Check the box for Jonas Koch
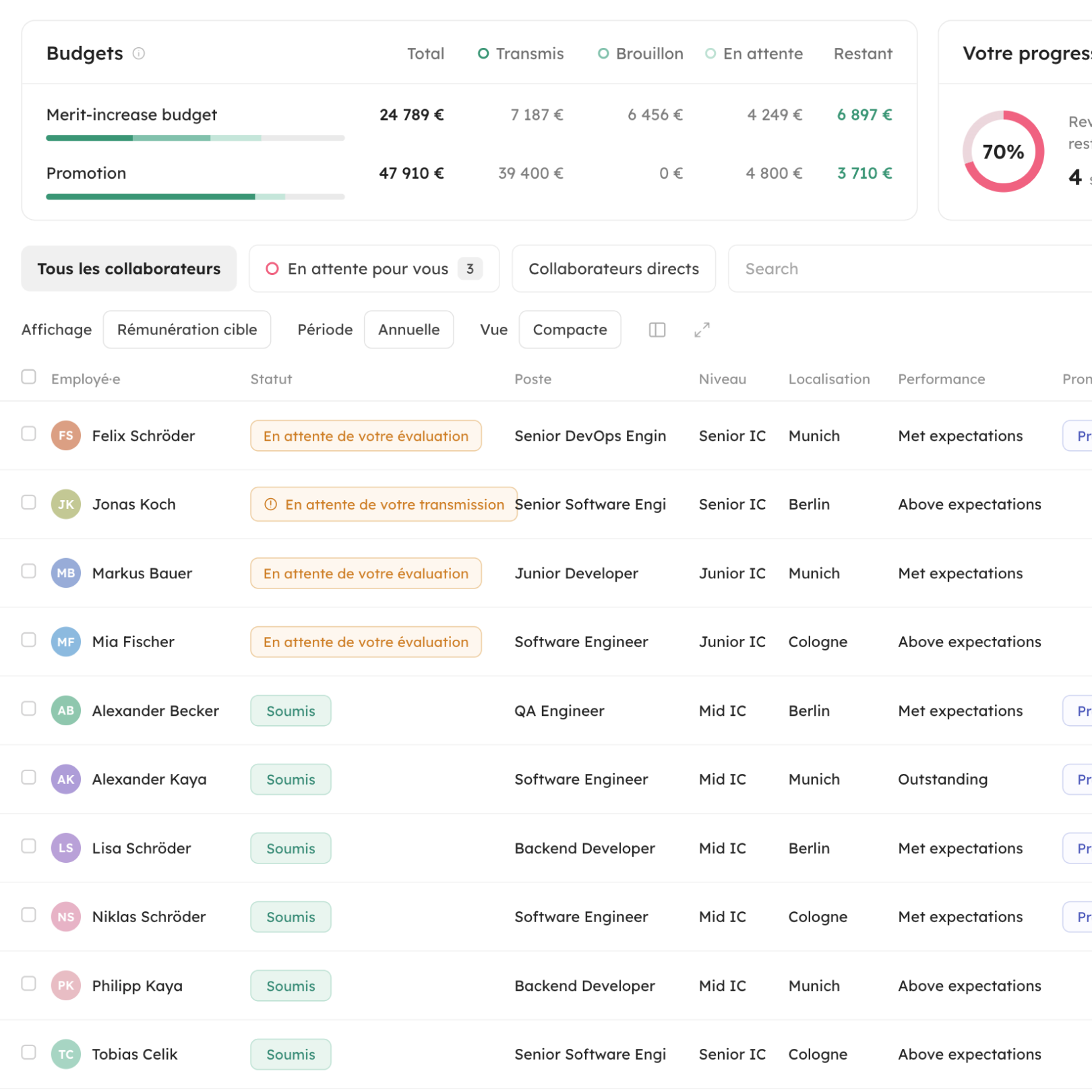The image size is (1092, 1092). click(28, 502)
